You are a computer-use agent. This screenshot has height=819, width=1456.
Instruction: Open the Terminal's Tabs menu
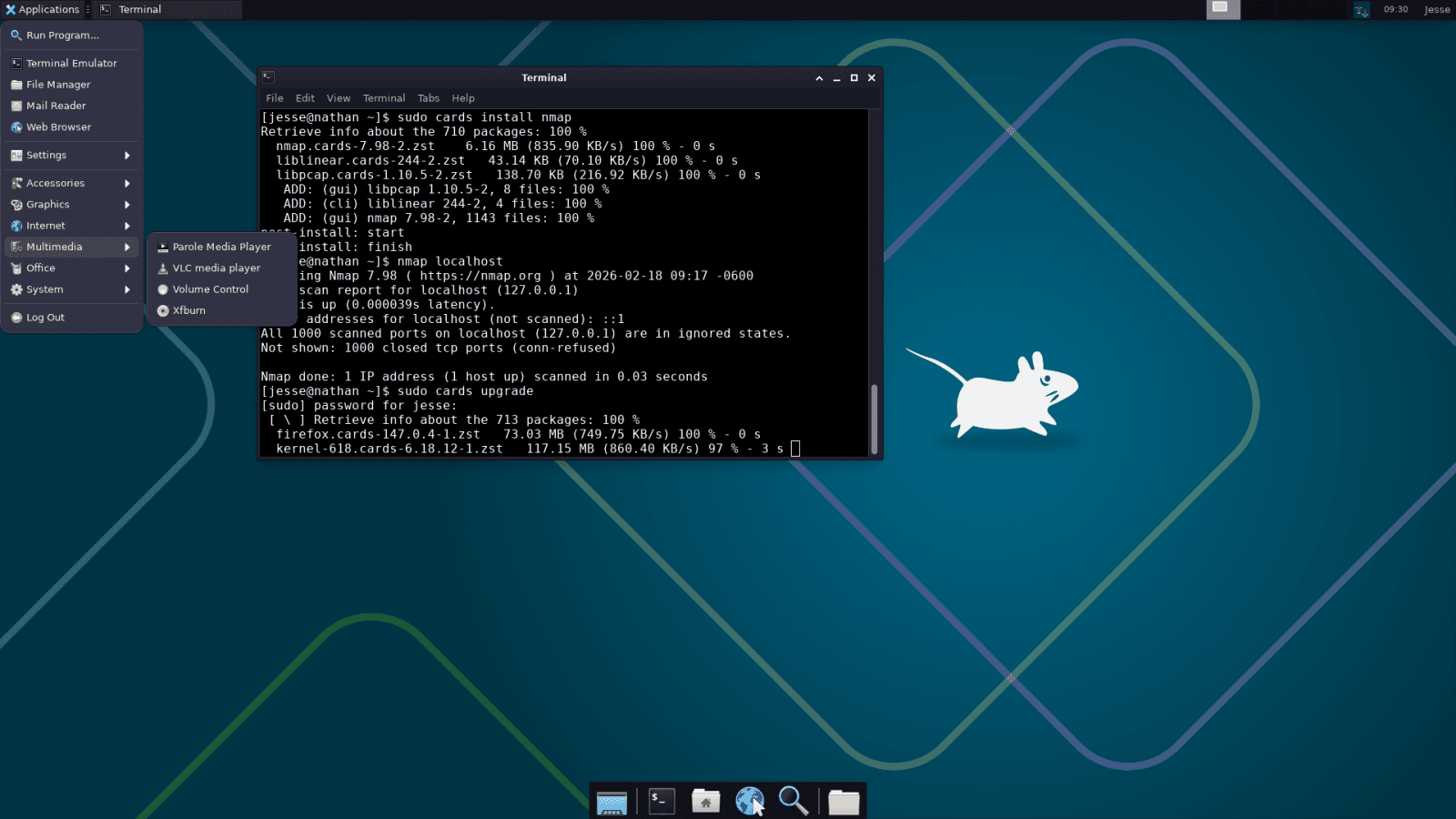click(428, 97)
